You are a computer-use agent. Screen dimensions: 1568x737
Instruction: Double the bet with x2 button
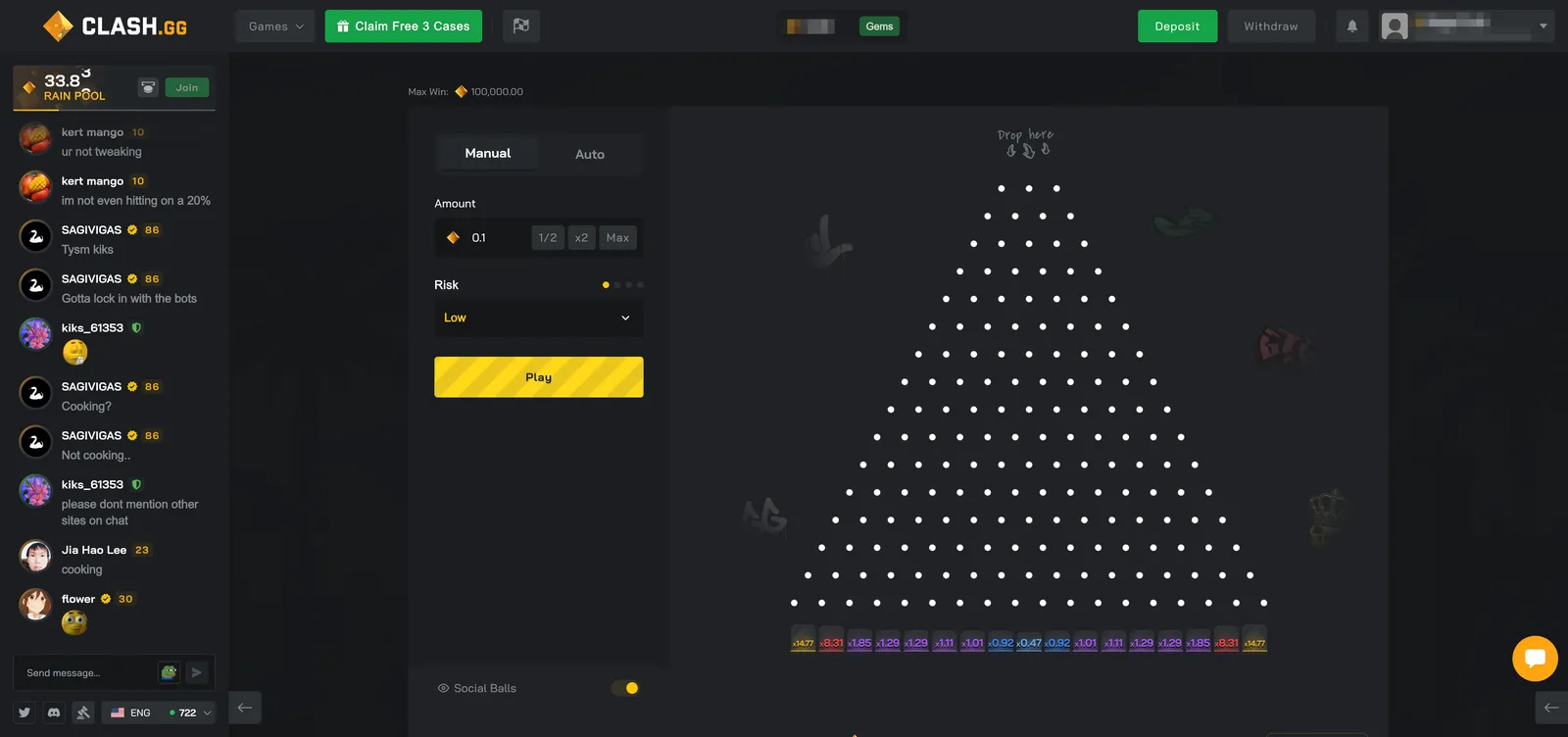pyautogui.click(x=581, y=237)
